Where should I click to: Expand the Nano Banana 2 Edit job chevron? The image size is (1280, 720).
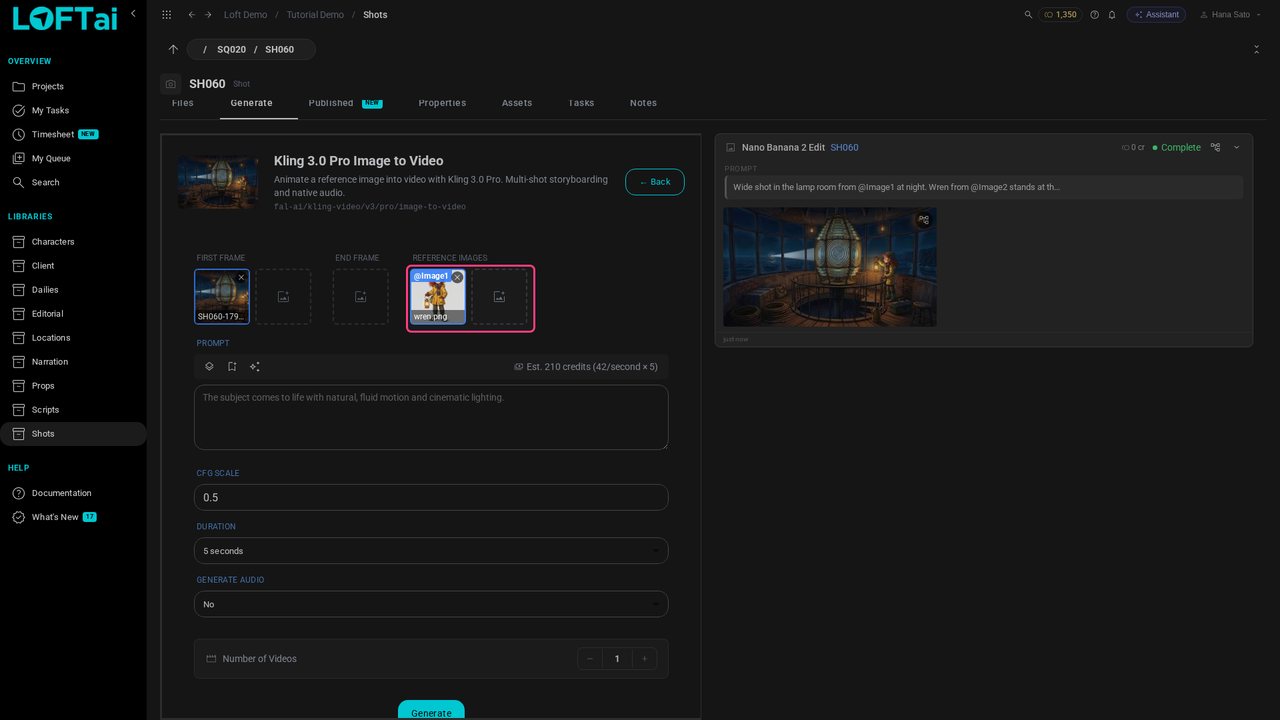coord(1236,147)
